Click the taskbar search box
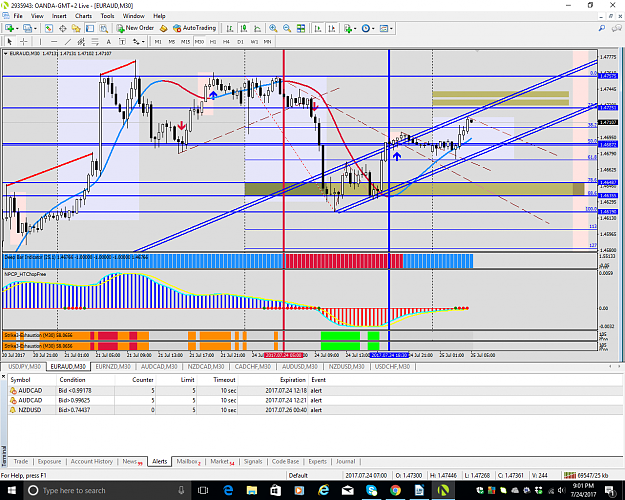Screen dimensions: 625x500 (107, 490)
